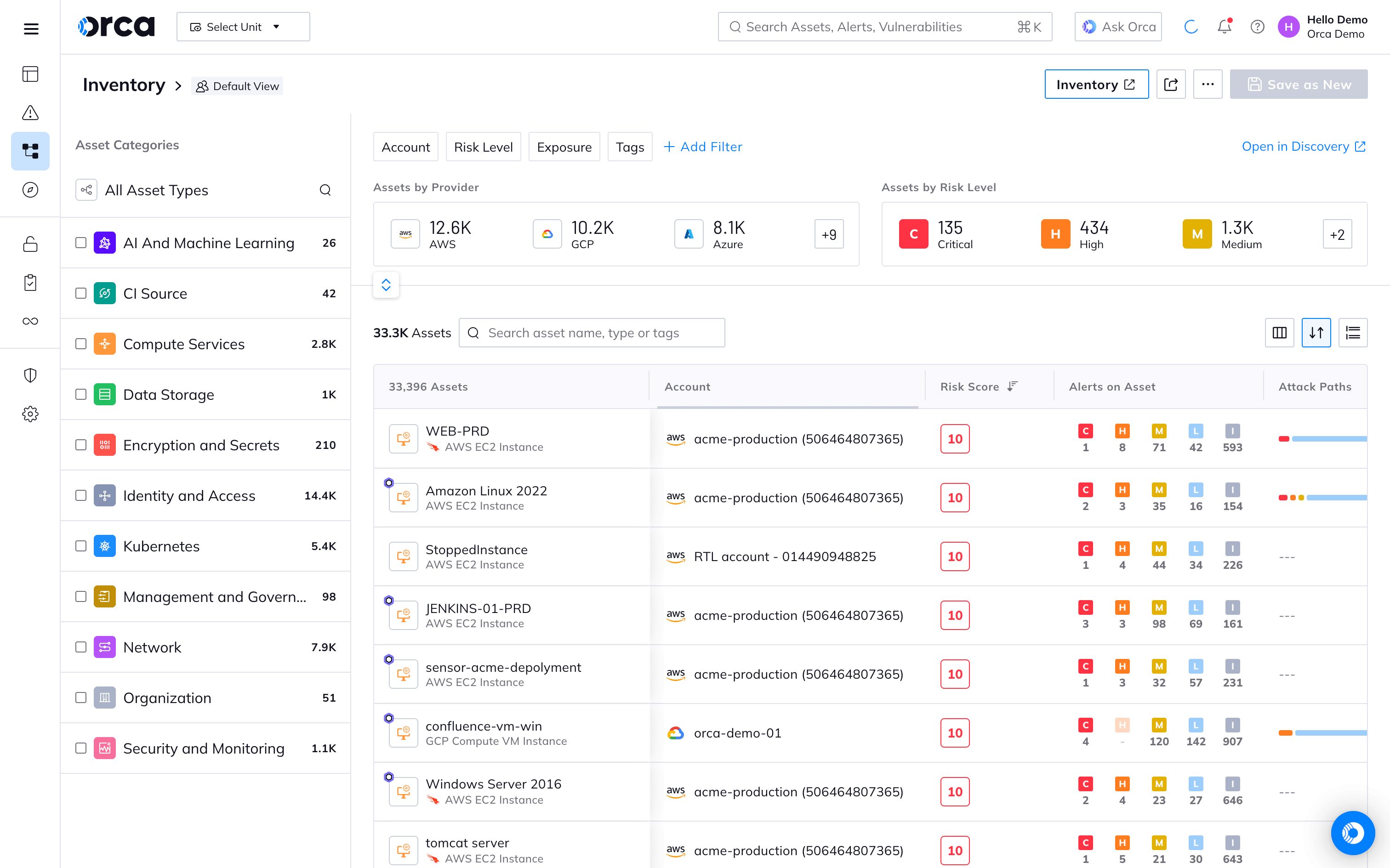Open the shield icon in sidebar

click(x=30, y=375)
